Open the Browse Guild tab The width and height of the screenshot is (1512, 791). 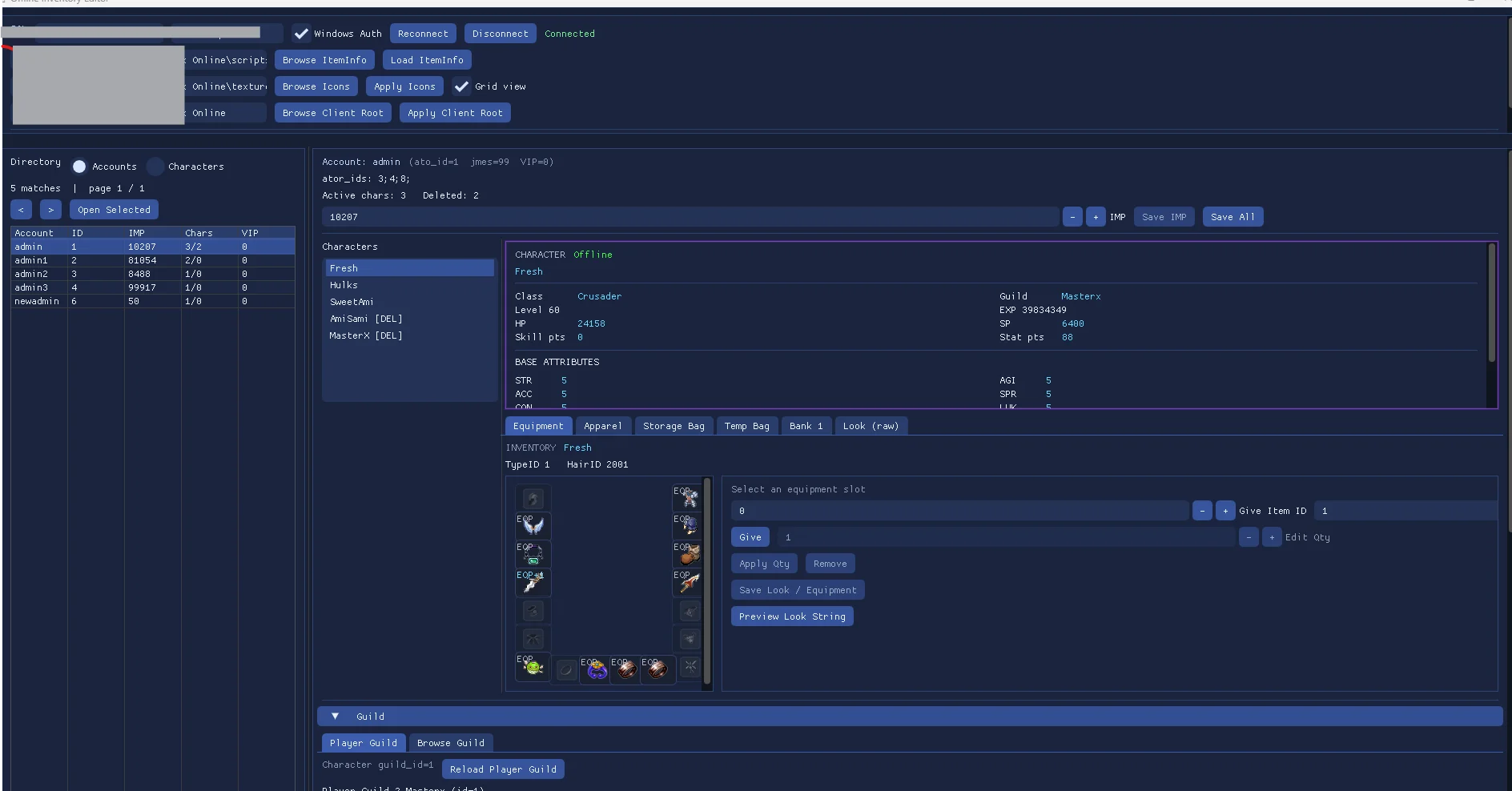tap(451, 743)
